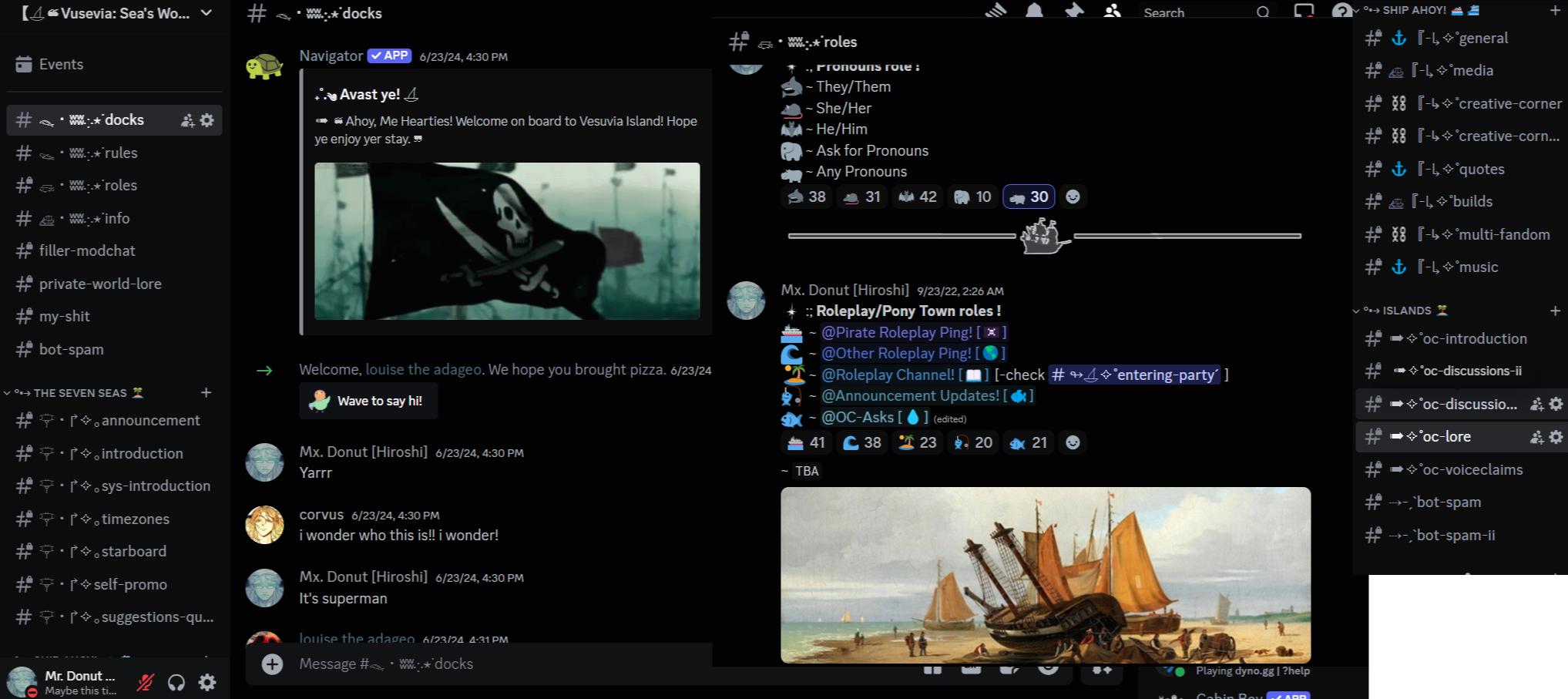The image size is (1568, 699).
Task: Open notification bell settings in header
Action: click(x=1035, y=11)
